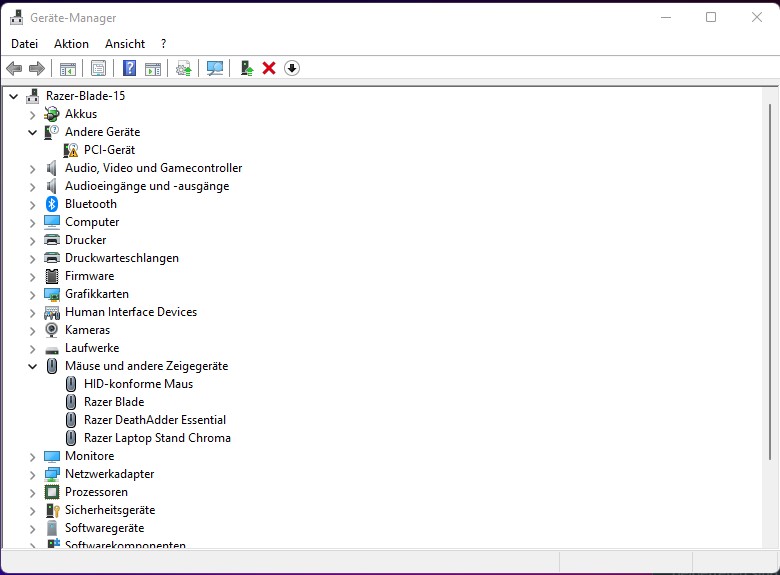The height and width of the screenshot is (575, 780).
Task: Select Razer DeathAdder Essential
Action: (x=155, y=420)
